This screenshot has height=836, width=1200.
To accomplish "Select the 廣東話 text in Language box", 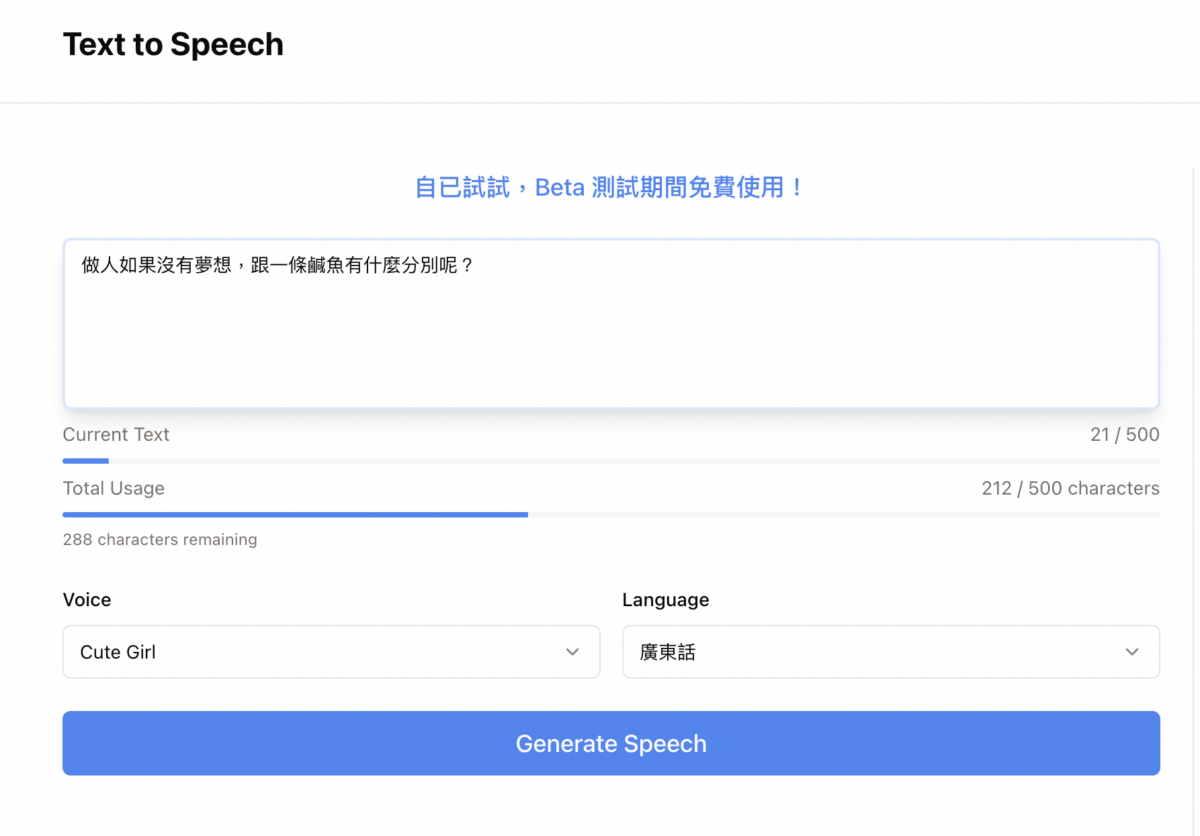I will click(667, 652).
